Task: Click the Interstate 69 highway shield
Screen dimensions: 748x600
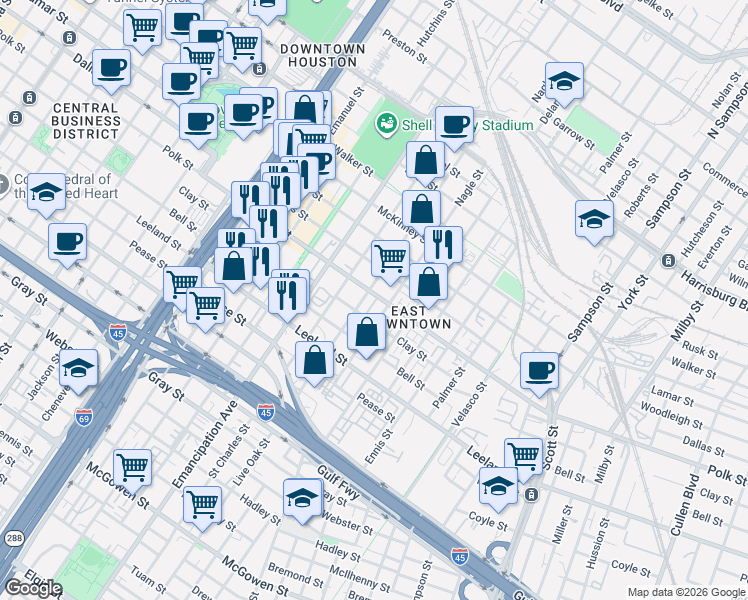Action: [83, 418]
